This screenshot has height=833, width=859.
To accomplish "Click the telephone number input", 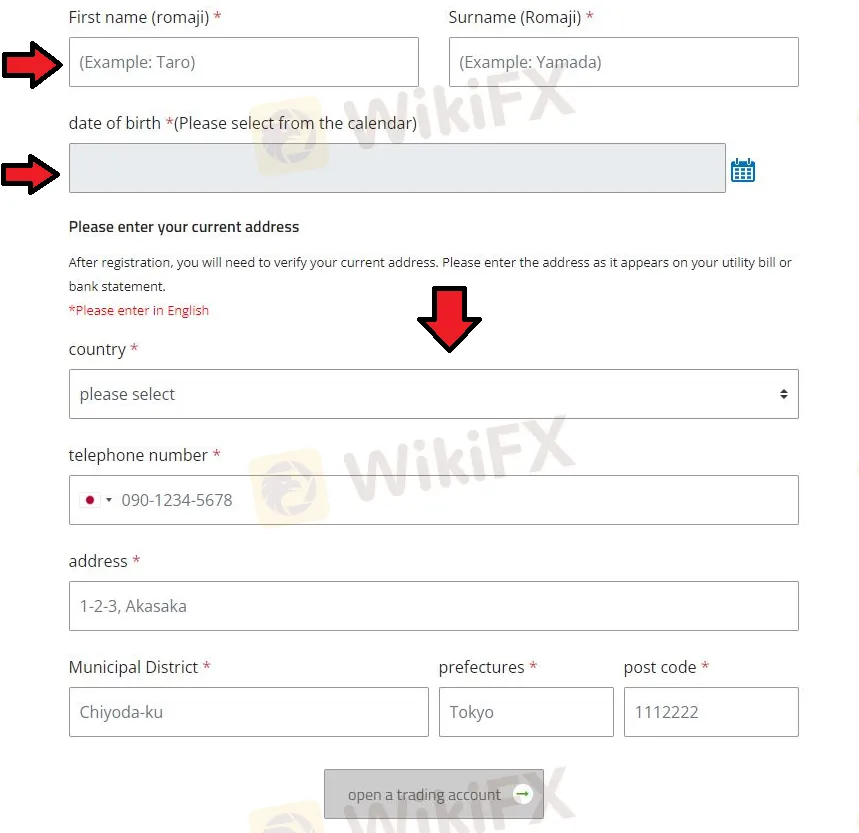I will 433,500.
